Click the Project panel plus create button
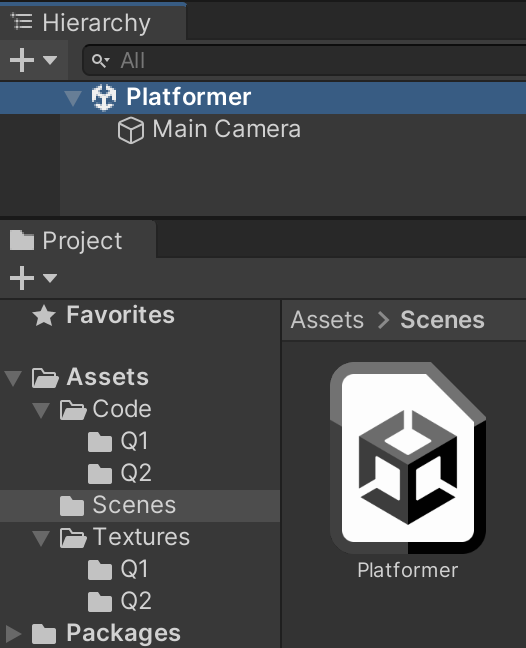Screen dimensions: 526x648 click(x=22, y=278)
